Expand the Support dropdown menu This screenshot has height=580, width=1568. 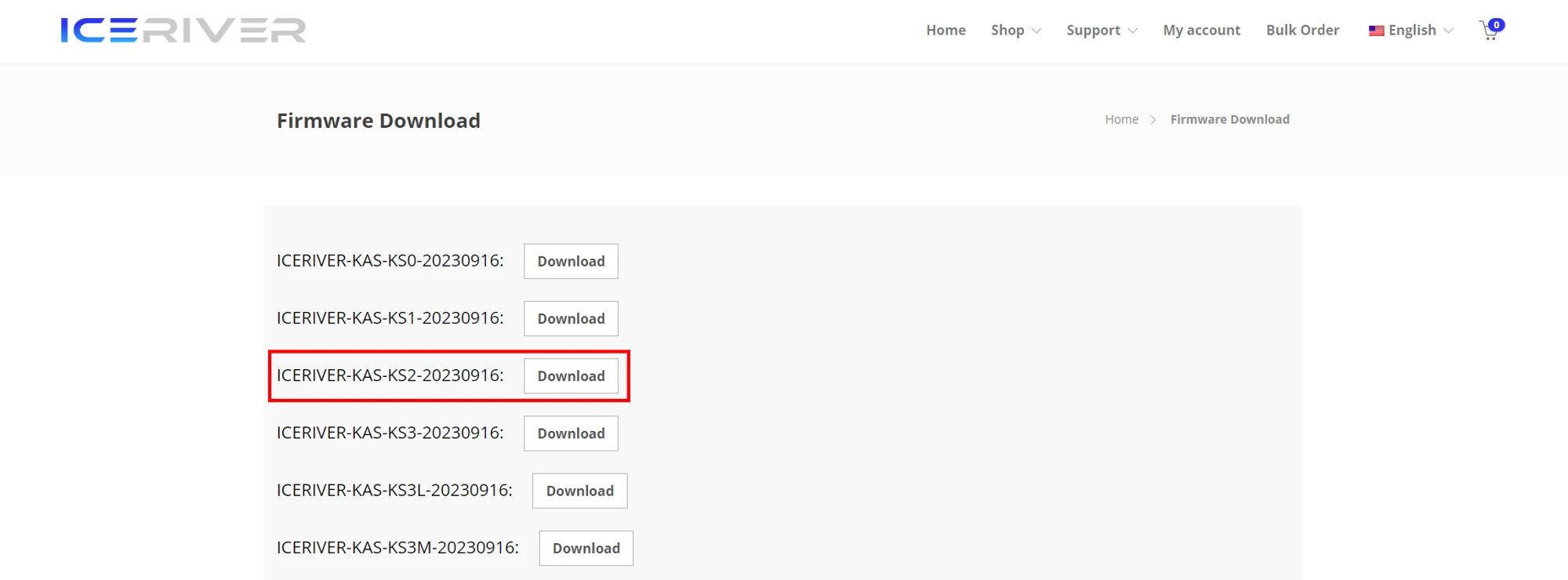(1101, 31)
